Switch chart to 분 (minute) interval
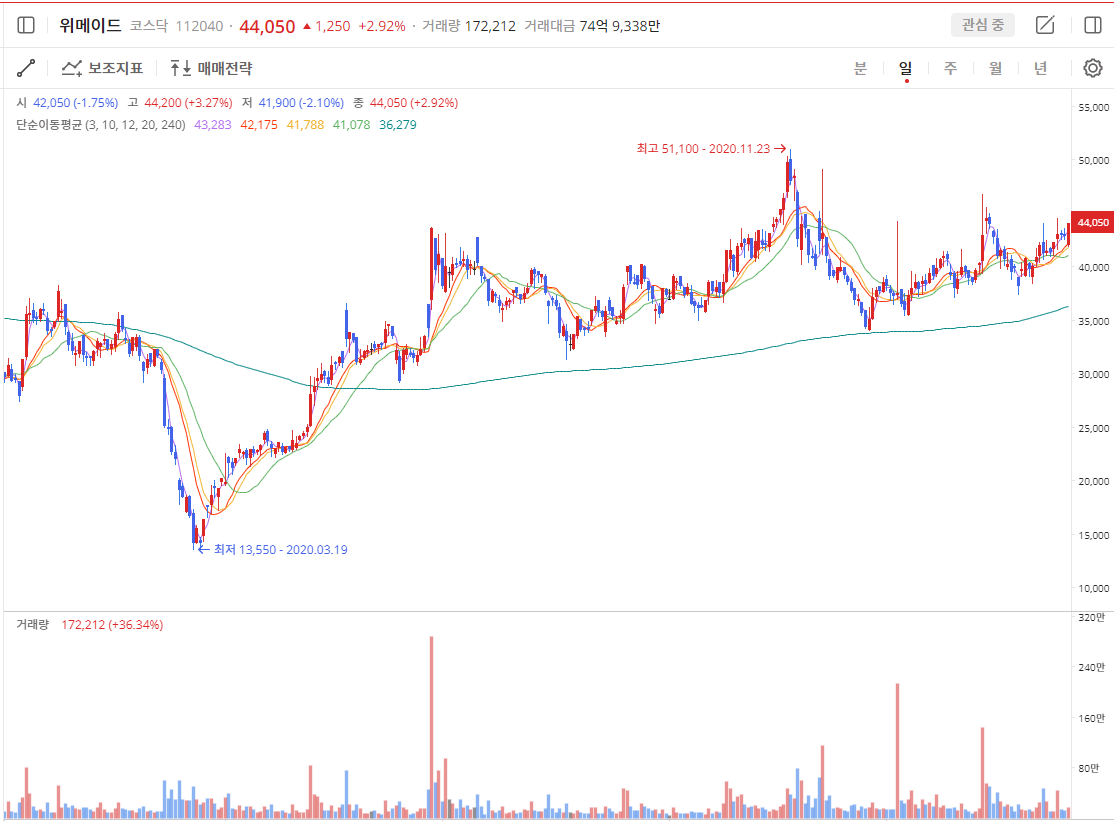The height and width of the screenshot is (821, 1114). pos(860,68)
